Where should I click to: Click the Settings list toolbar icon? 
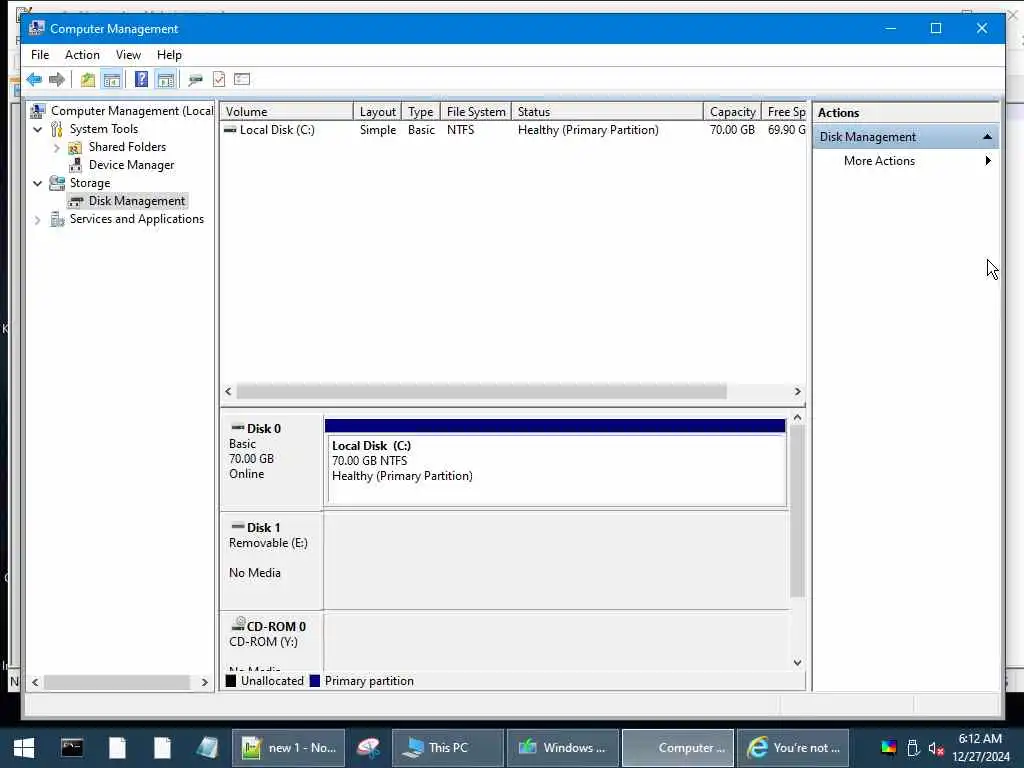pyautogui.click(x=242, y=80)
